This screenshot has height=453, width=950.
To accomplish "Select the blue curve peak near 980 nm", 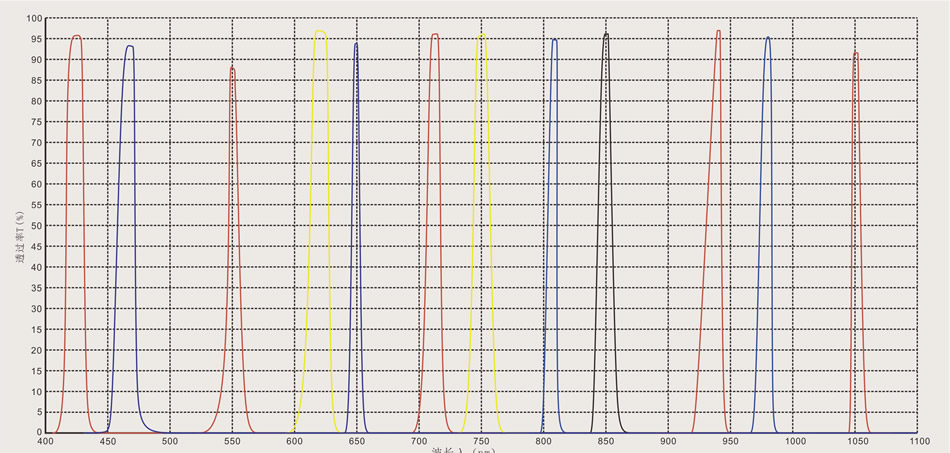I will [768, 38].
